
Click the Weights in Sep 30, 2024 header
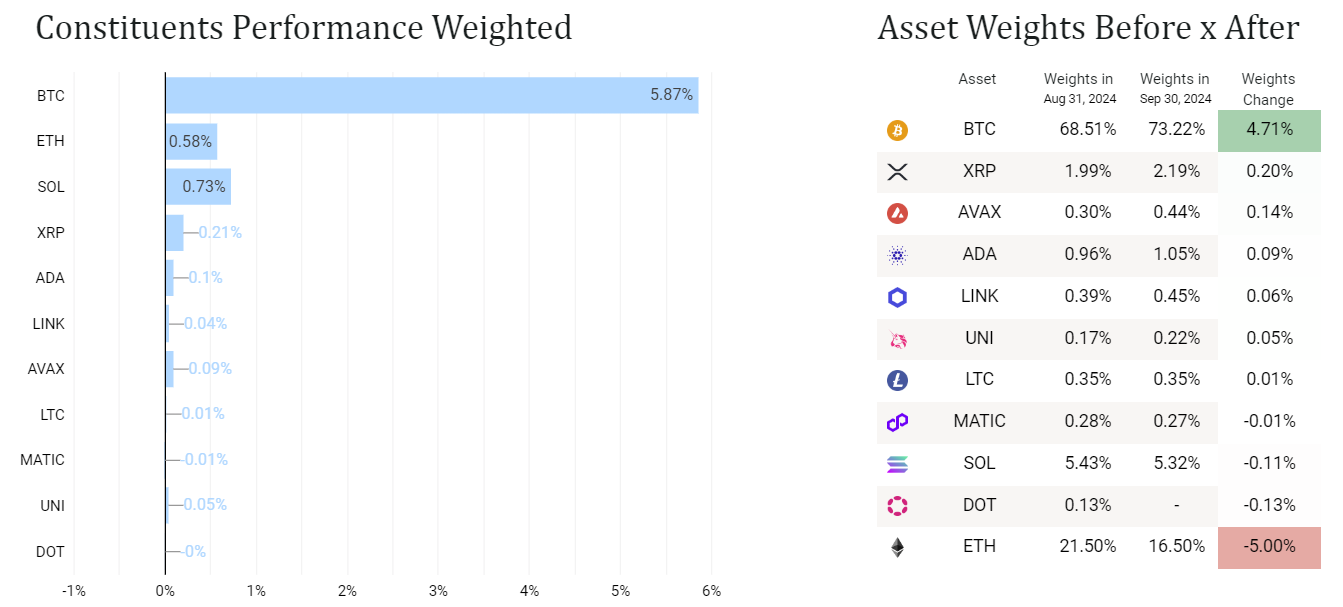click(1175, 88)
